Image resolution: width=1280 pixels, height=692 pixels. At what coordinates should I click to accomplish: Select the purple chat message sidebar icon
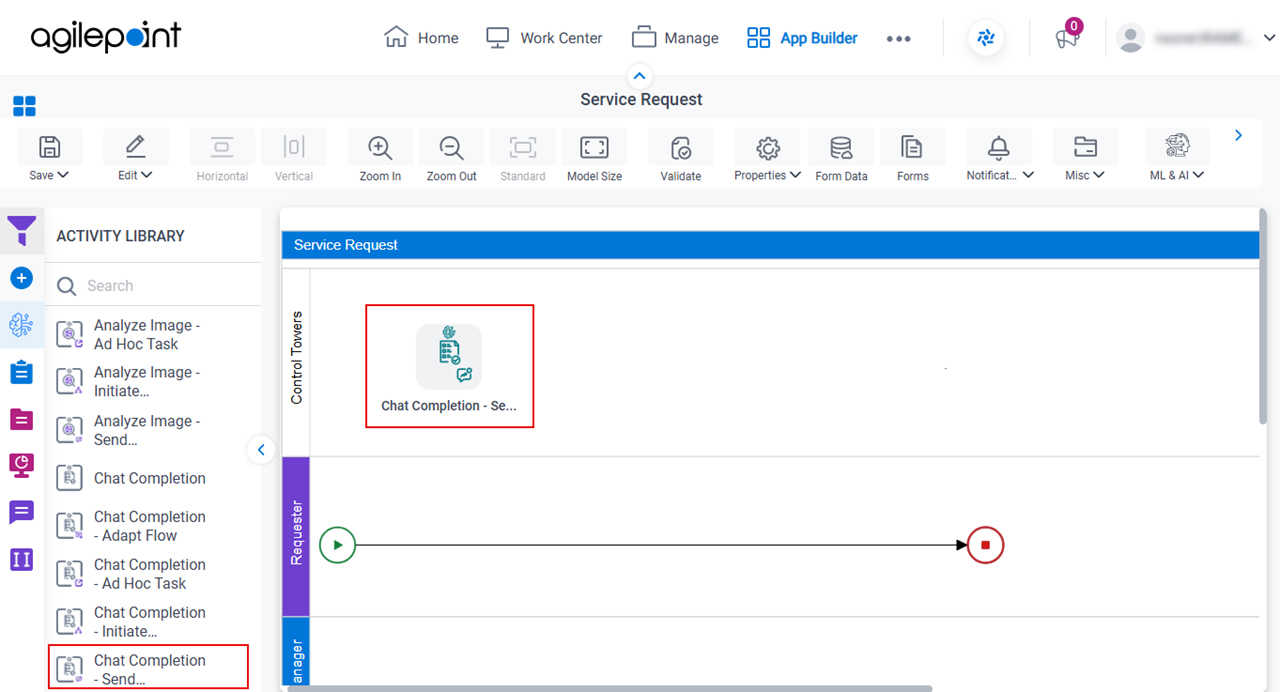pyautogui.click(x=22, y=512)
